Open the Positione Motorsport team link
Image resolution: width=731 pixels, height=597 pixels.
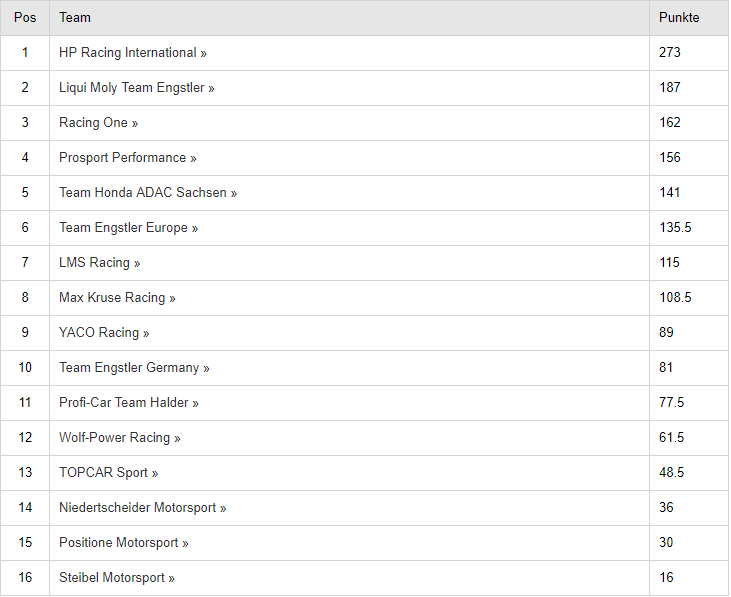(124, 542)
